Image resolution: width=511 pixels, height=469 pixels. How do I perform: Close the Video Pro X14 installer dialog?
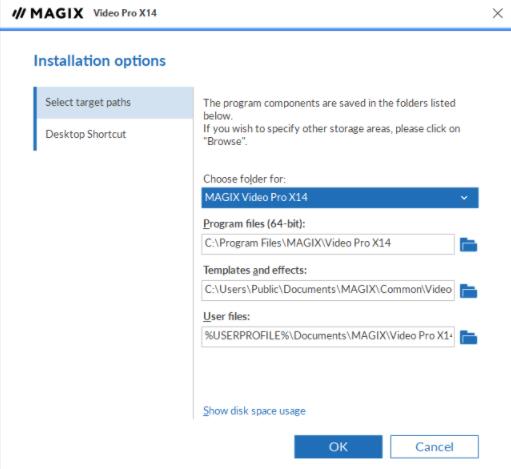pos(498,13)
